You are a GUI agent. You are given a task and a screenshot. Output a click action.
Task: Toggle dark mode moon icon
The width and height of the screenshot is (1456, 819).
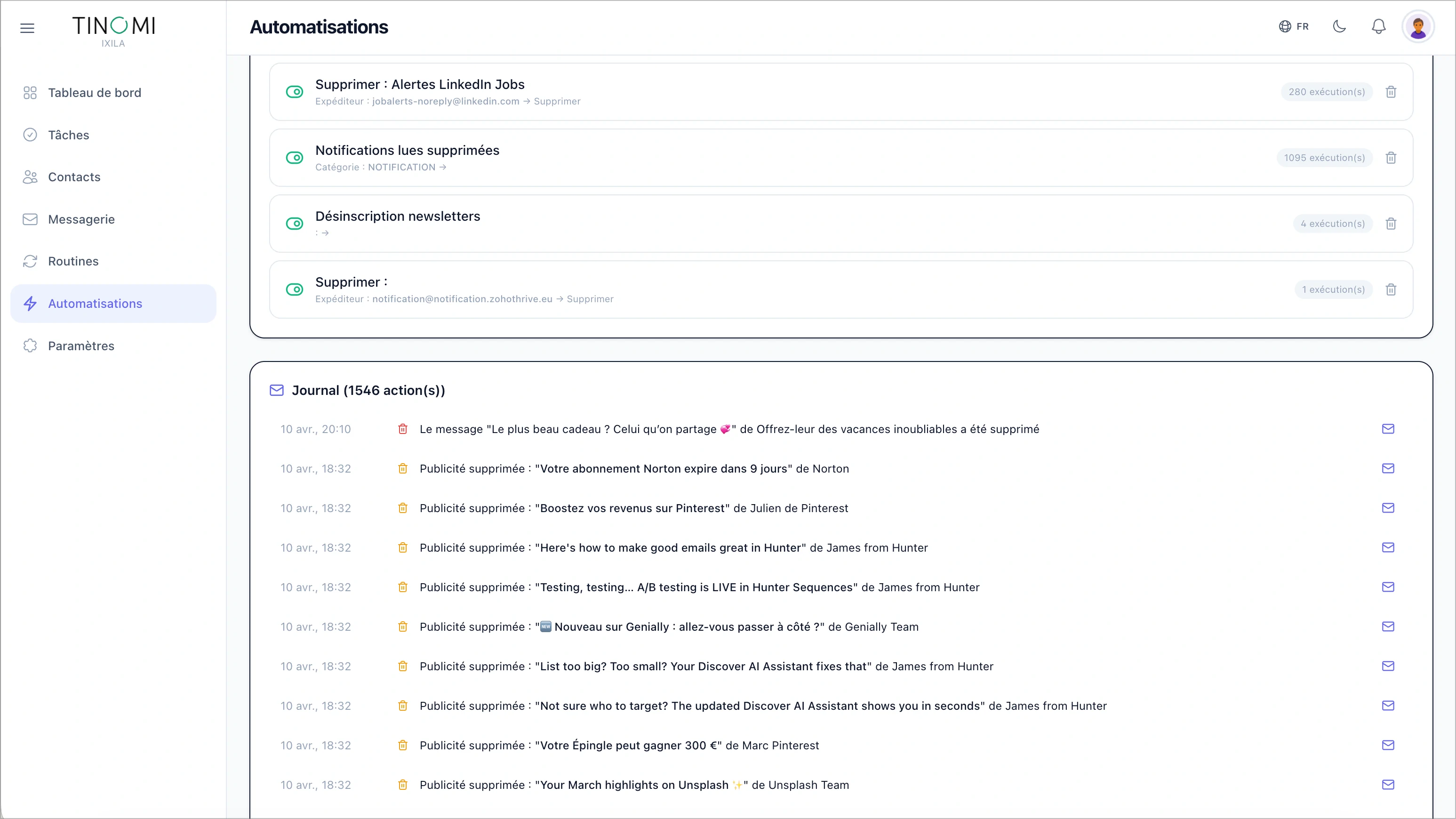(1340, 26)
